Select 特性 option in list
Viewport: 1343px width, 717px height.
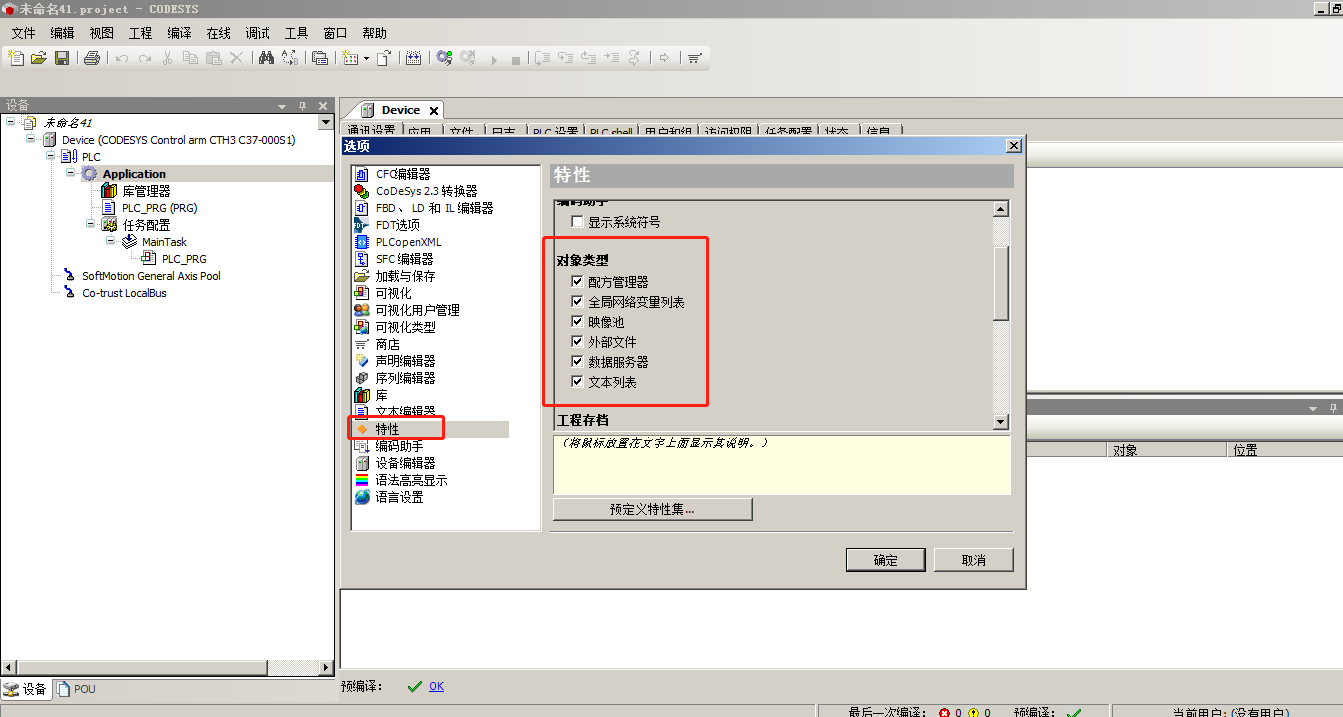tap(387, 429)
